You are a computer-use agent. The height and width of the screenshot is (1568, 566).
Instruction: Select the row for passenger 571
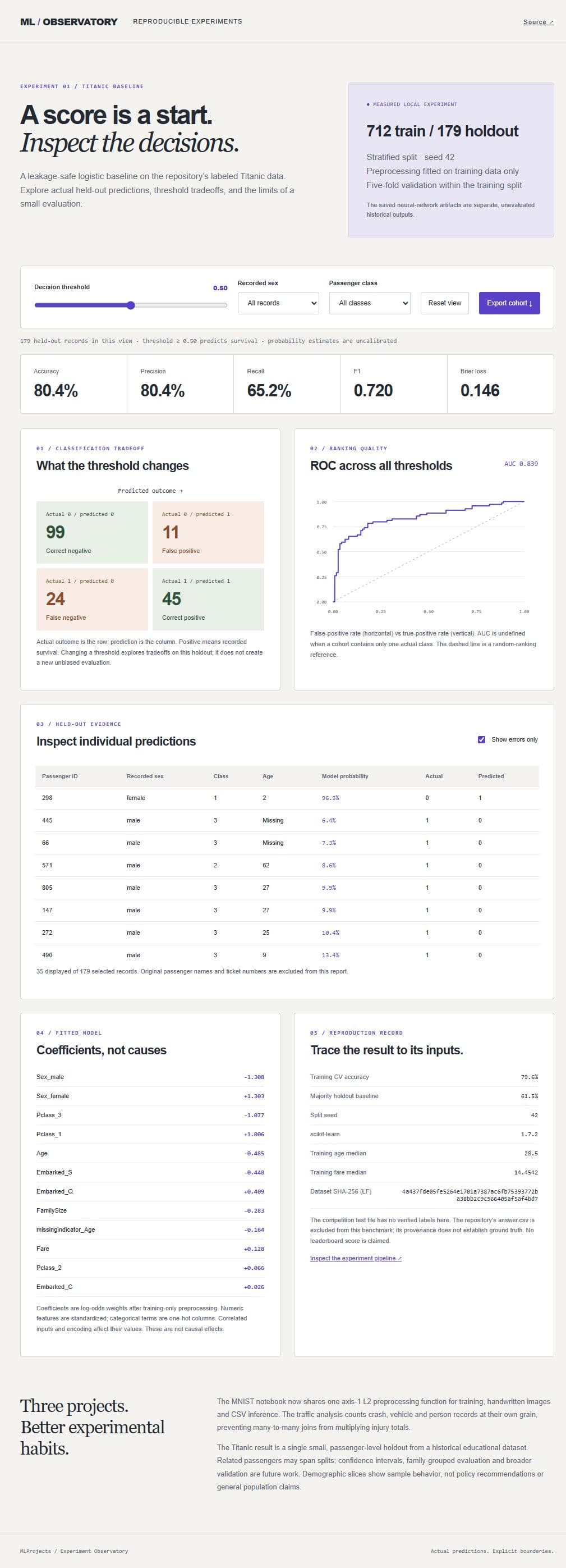(x=287, y=866)
